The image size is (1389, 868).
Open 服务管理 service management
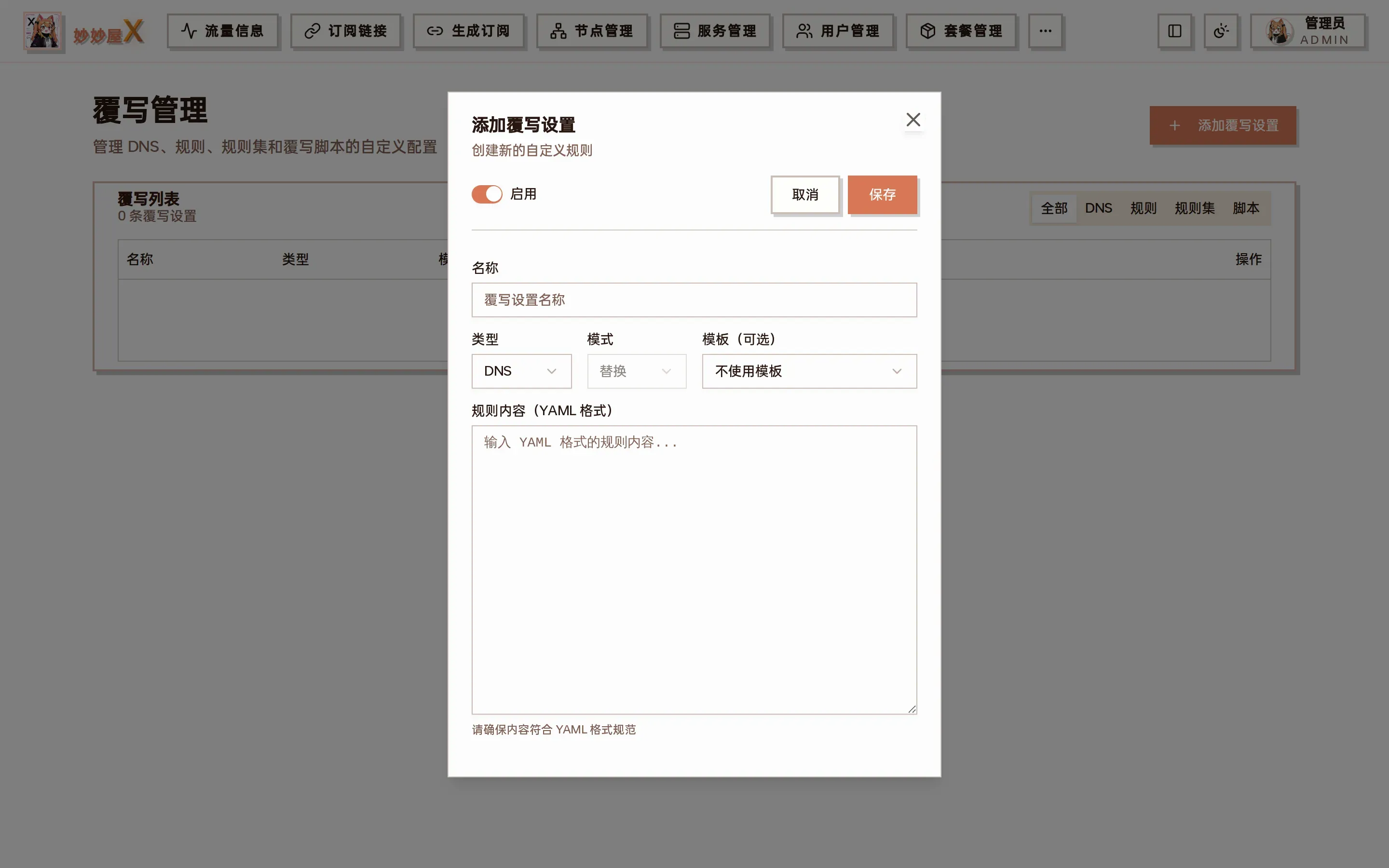[x=715, y=31]
